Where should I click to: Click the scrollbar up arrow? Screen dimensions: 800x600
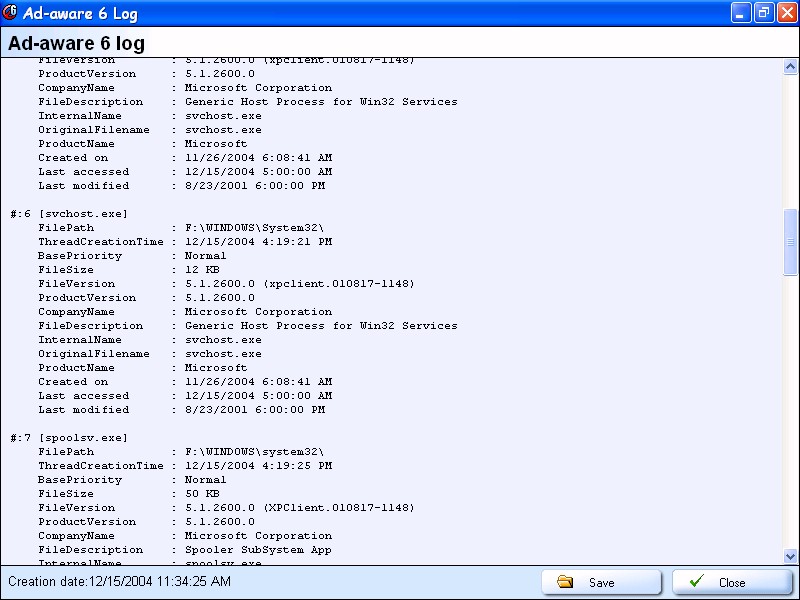790,67
